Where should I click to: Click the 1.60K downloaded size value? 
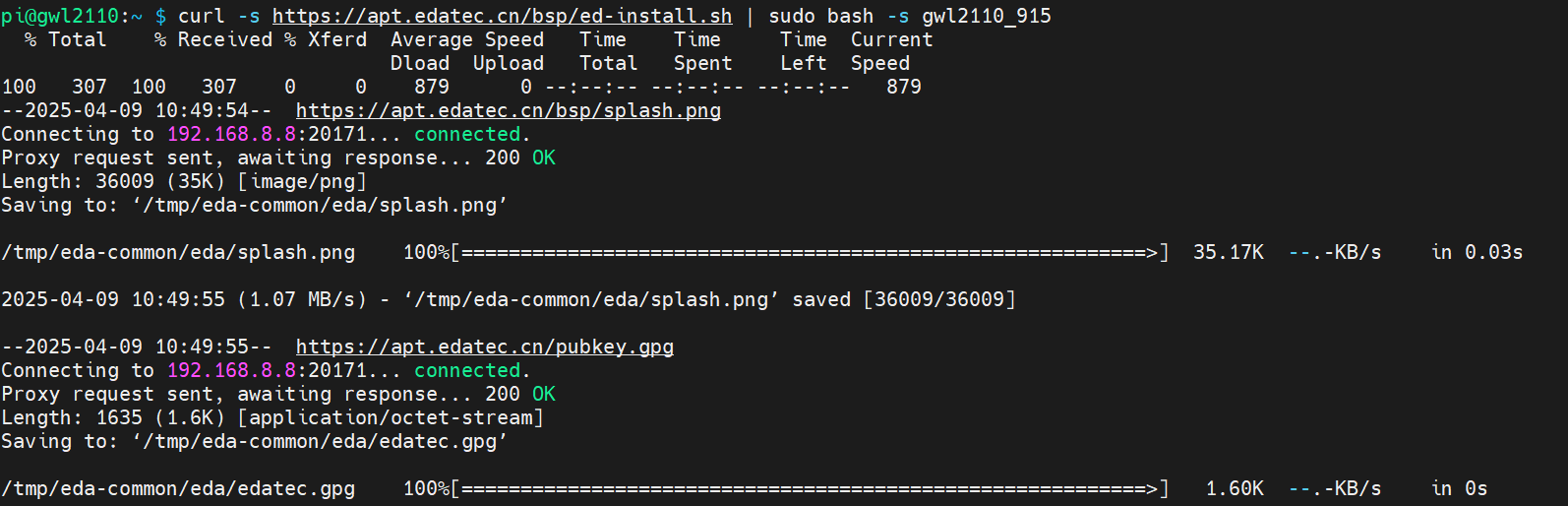coord(1235,488)
